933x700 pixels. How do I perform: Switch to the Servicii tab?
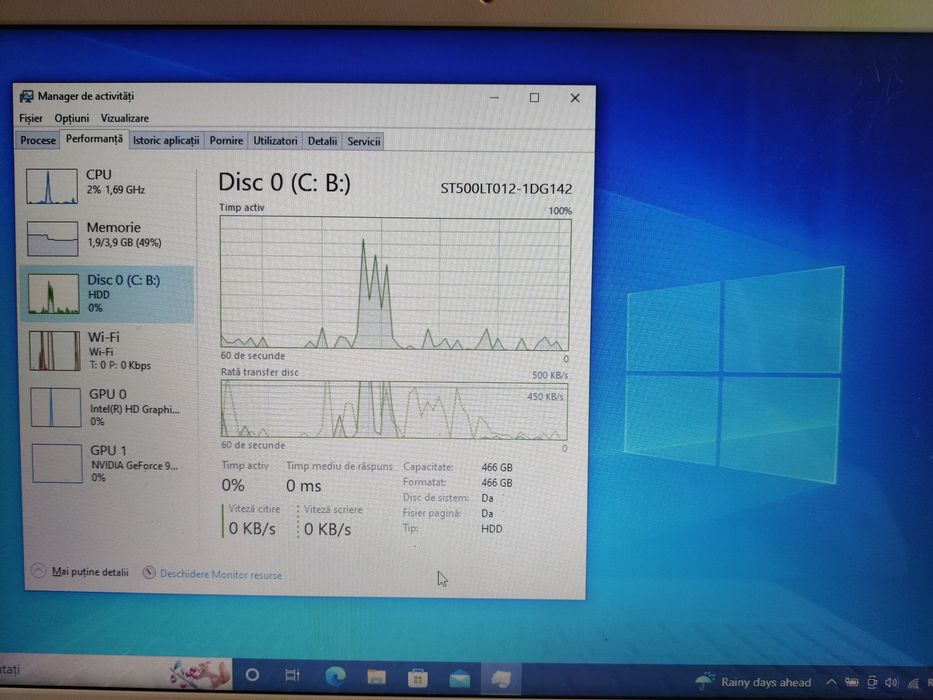[x=364, y=142]
